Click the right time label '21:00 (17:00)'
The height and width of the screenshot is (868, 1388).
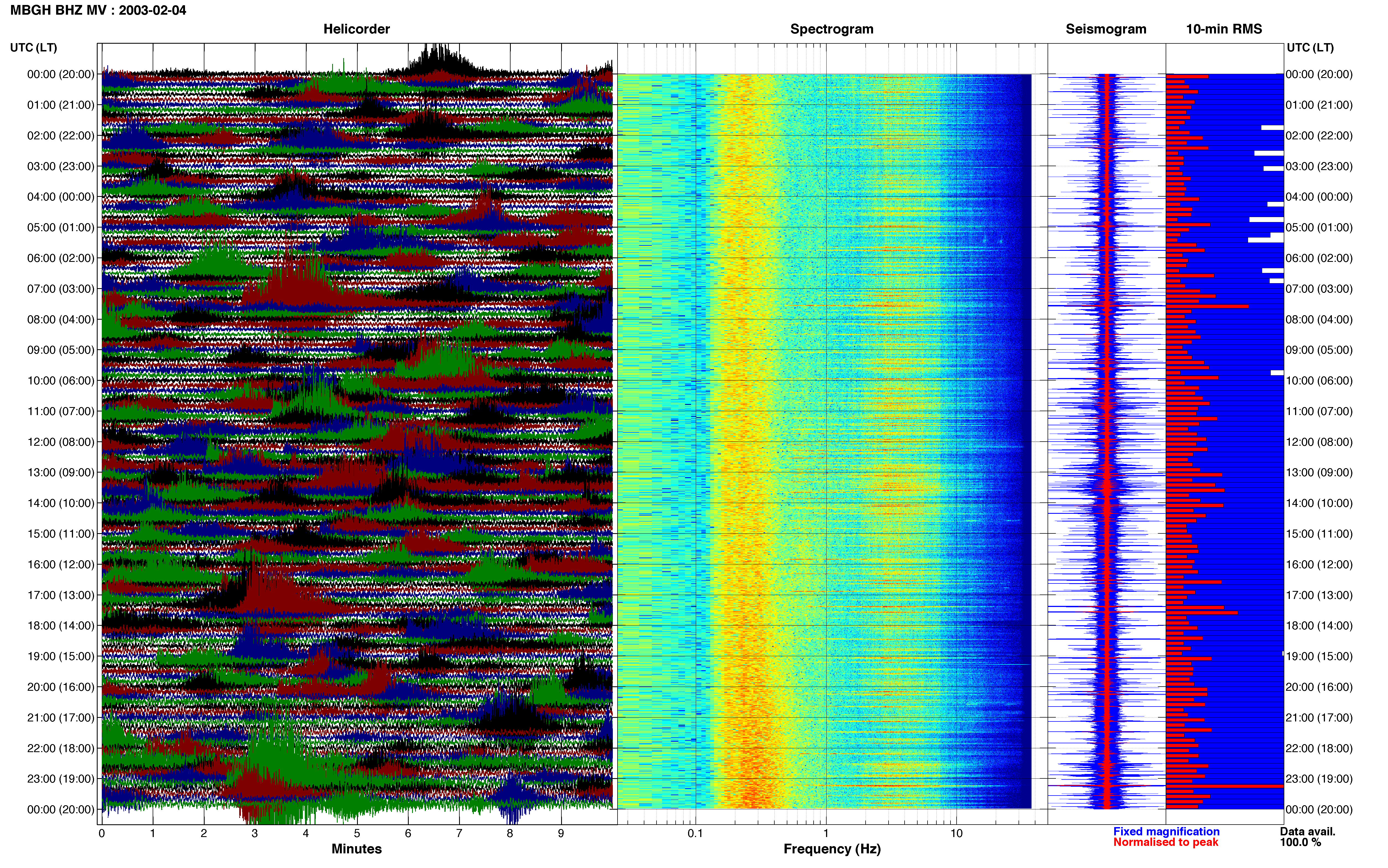click(x=1319, y=718)
